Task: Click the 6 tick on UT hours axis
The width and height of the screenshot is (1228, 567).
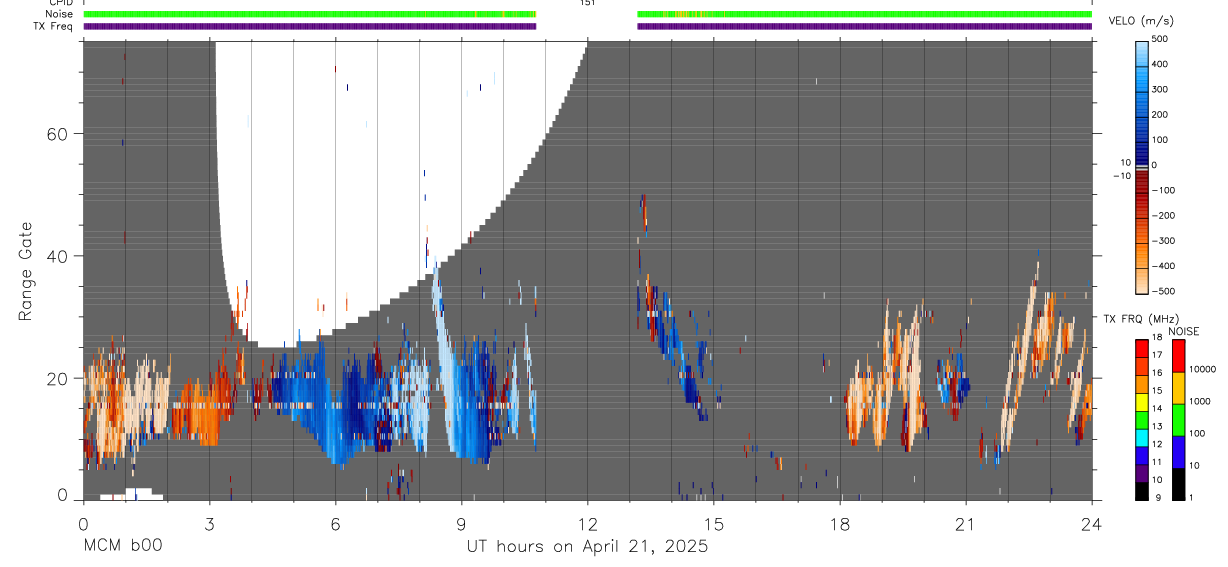Action: click(x=335, y=524)
